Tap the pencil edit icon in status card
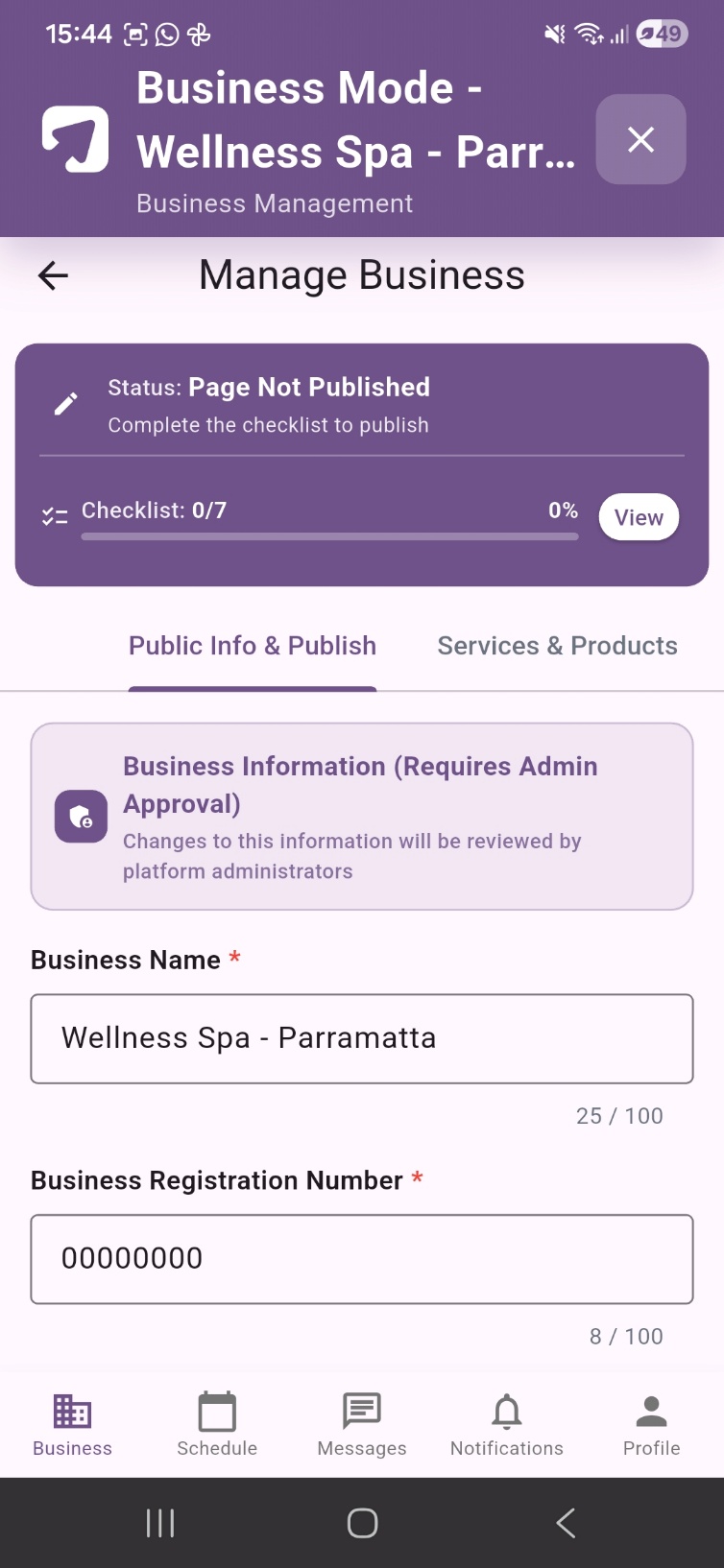 [65, 404]
